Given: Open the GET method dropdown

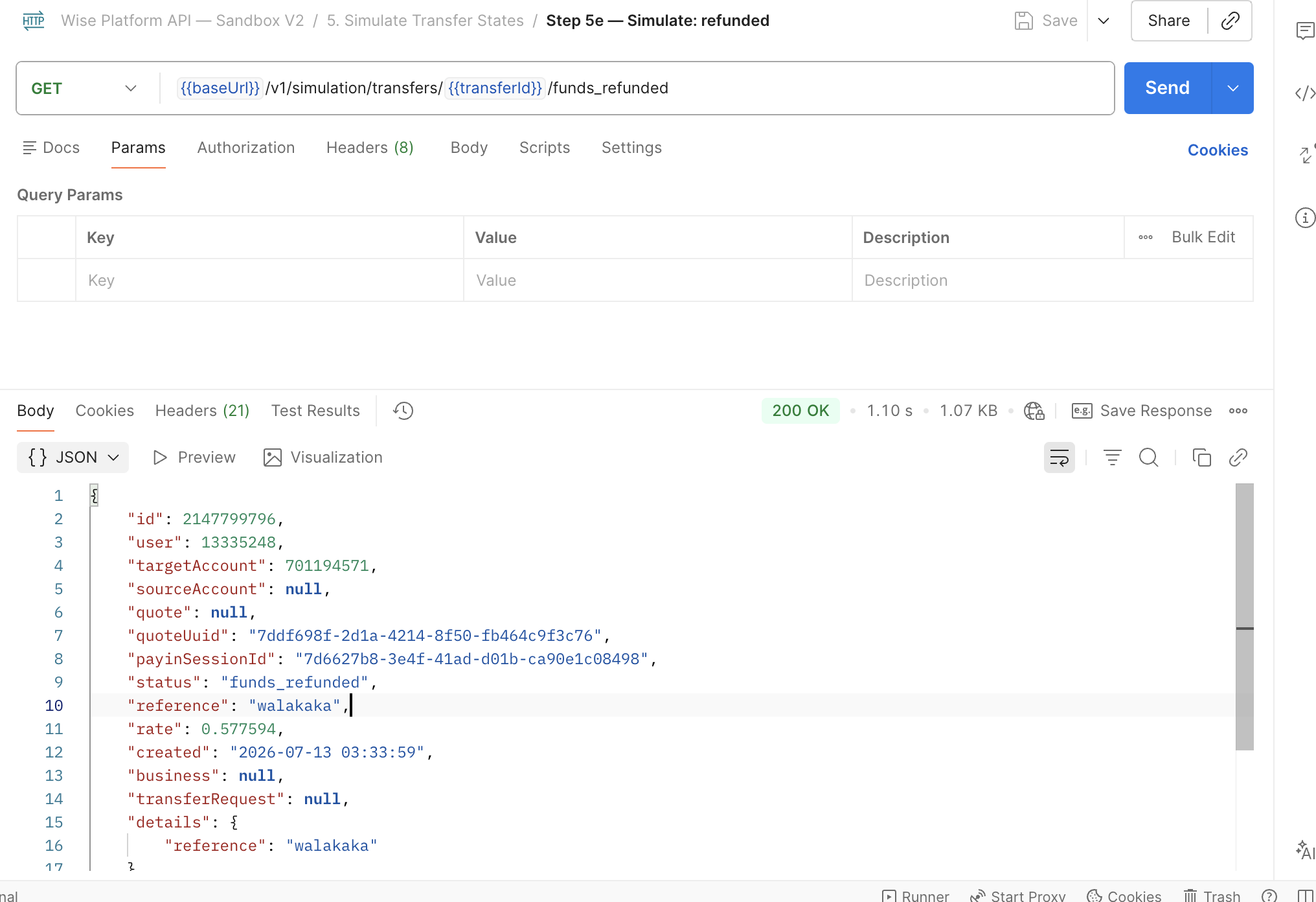Looking at the screenshot, I should pyautogui.click(x=84, y=88).
